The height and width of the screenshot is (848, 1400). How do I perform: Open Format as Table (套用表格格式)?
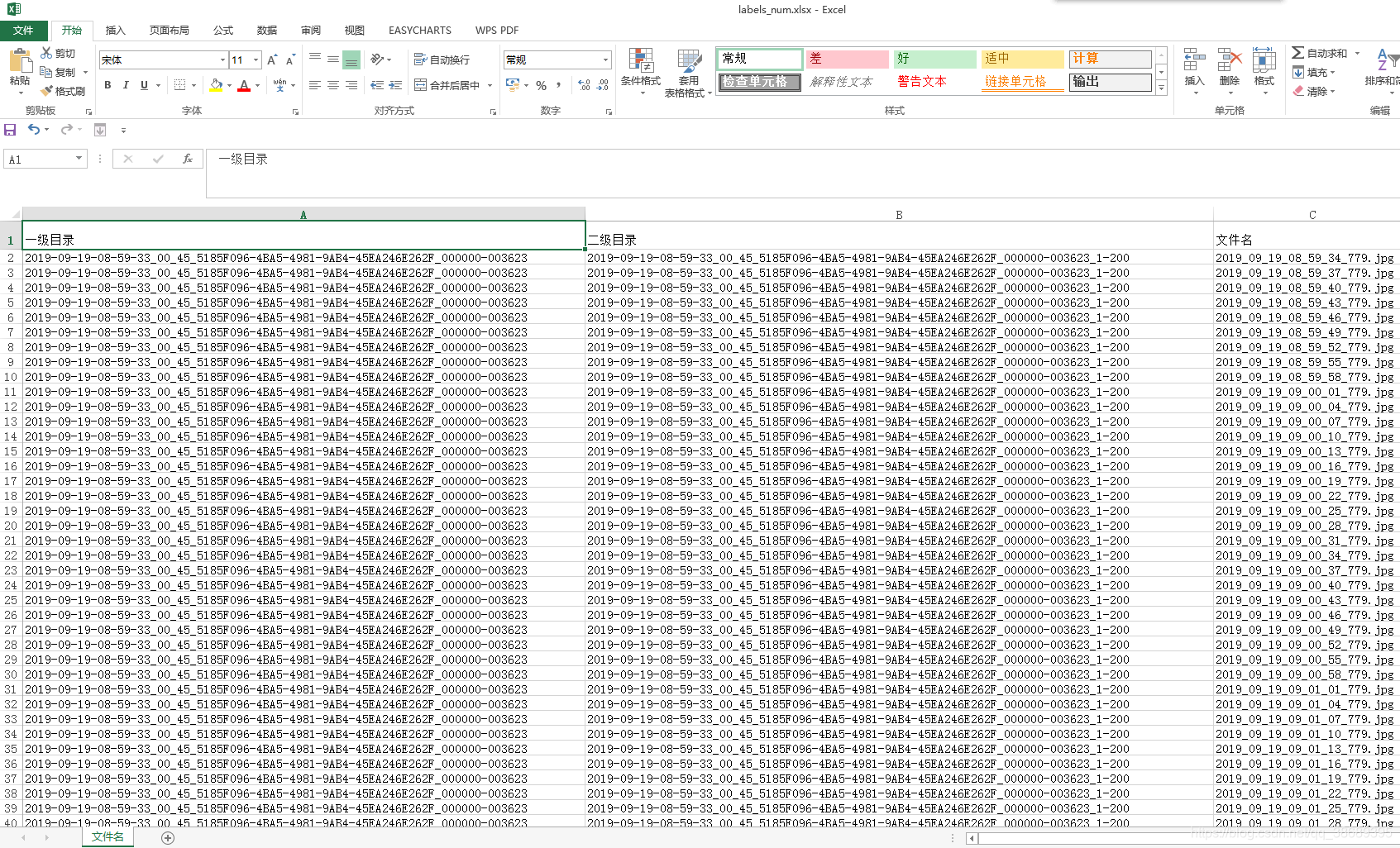pyautogui.click(x=688, y=73)
